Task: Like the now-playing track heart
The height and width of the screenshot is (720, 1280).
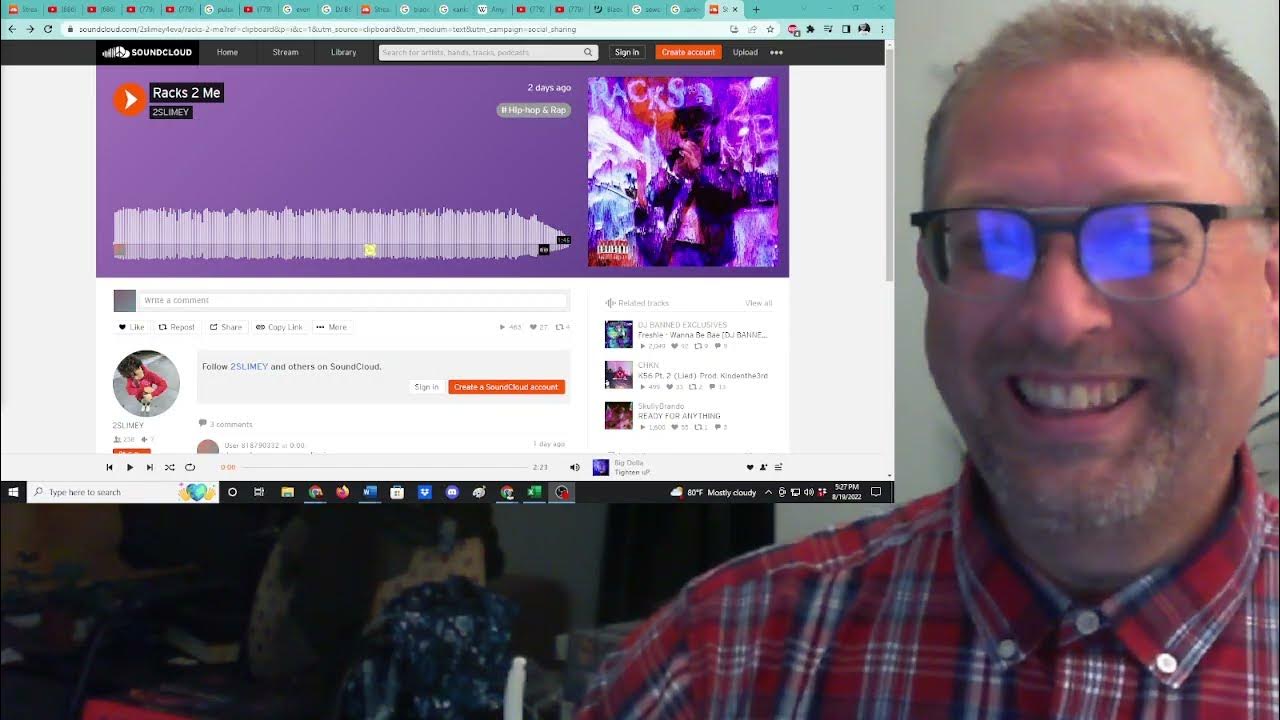Action: coord(749,467)
